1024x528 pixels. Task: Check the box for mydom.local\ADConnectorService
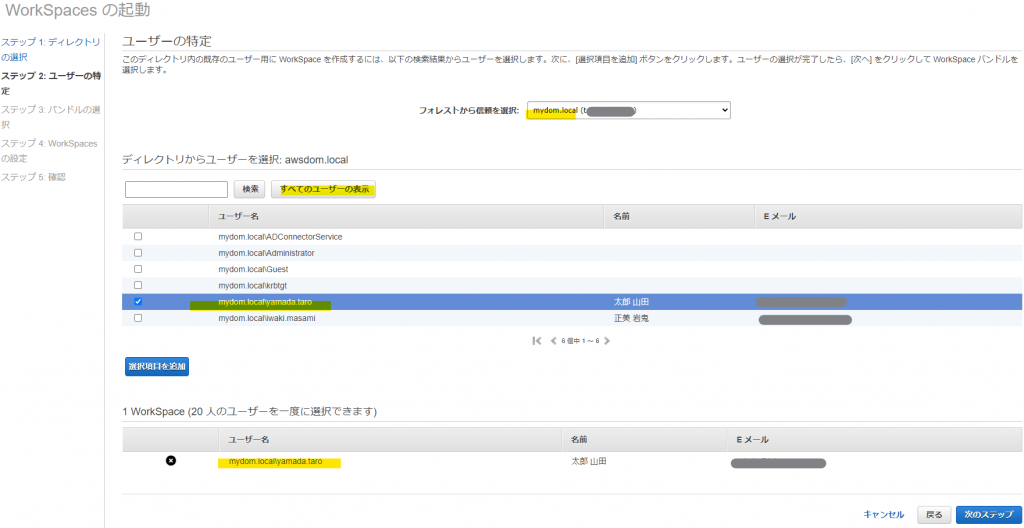[138, 237]
